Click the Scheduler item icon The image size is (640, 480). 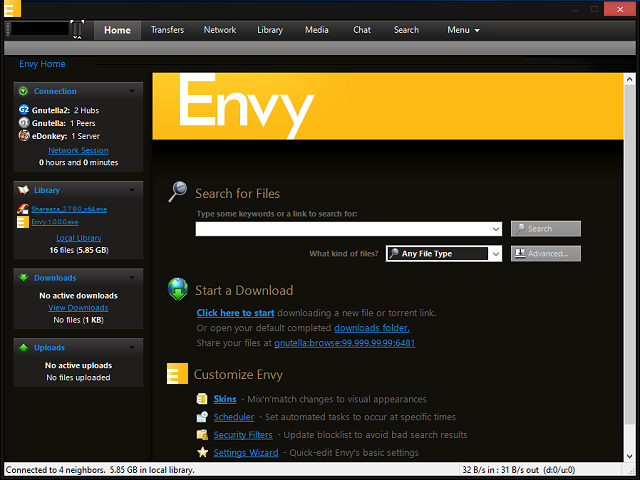[x=202, y=417]
